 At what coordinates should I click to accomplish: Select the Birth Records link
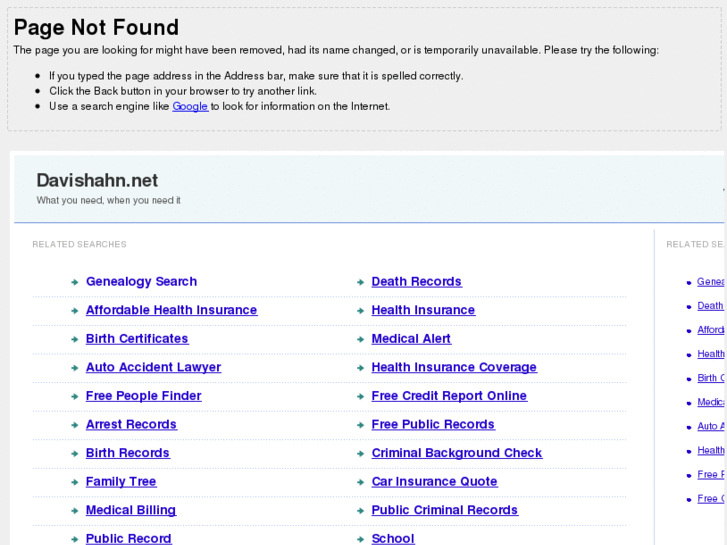pyautogui.click(x=128, y=453)
